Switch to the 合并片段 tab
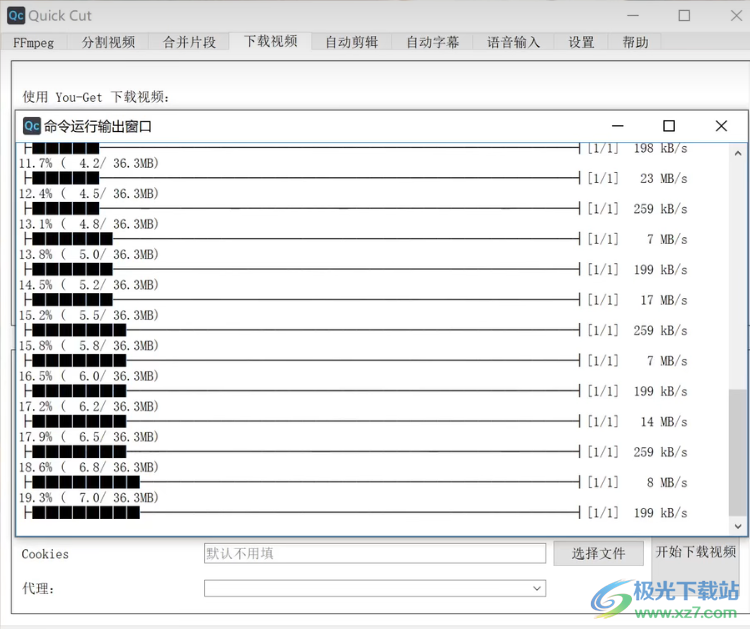 pyautogui.click(x=189, y=42)
